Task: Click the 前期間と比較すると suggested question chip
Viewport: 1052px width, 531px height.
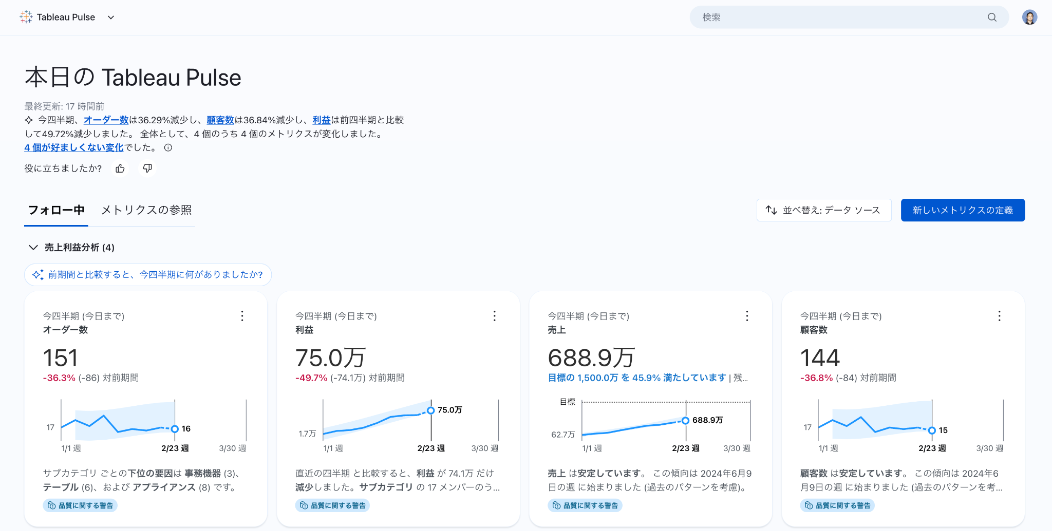Action: (148, 275)
